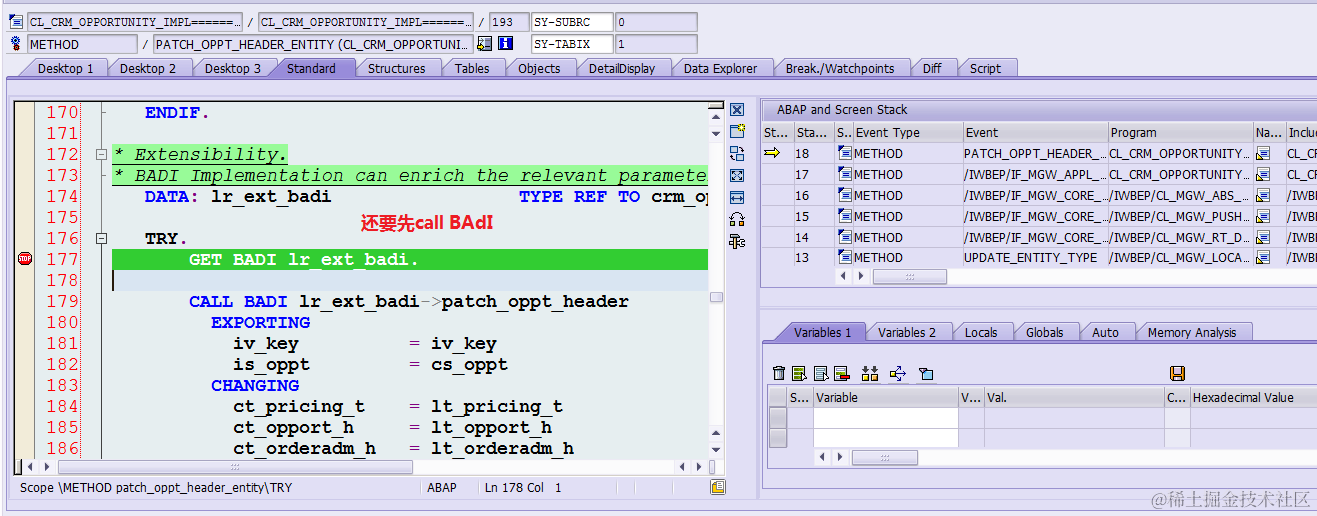
Task: Click the navigation icon in stack row 13
Action: click(x=1263, y=257)
